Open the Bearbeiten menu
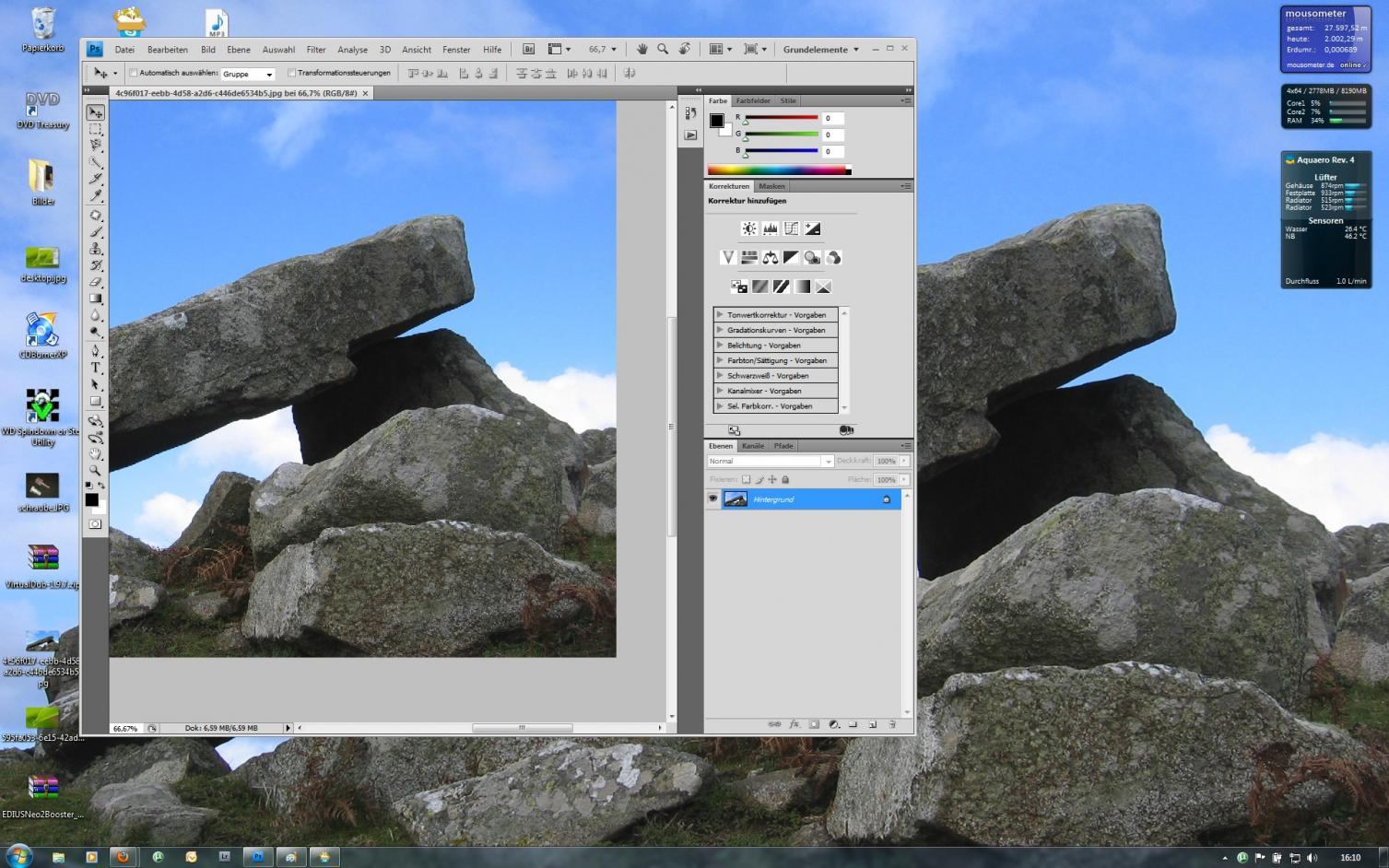 [168, 50]
